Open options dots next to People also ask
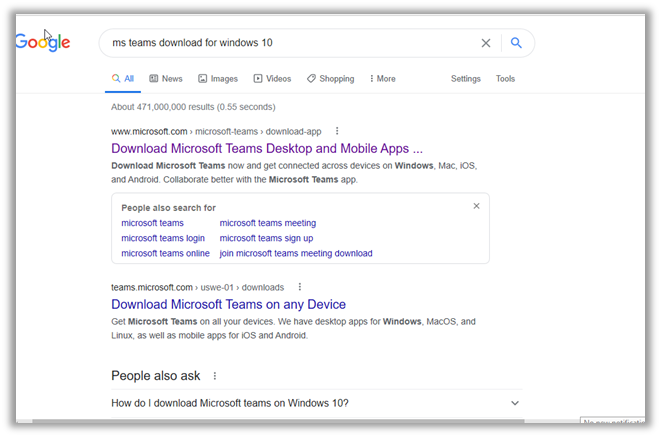This screenshot has height=437, width=661. pyautogui.click(x=215, y=376)
